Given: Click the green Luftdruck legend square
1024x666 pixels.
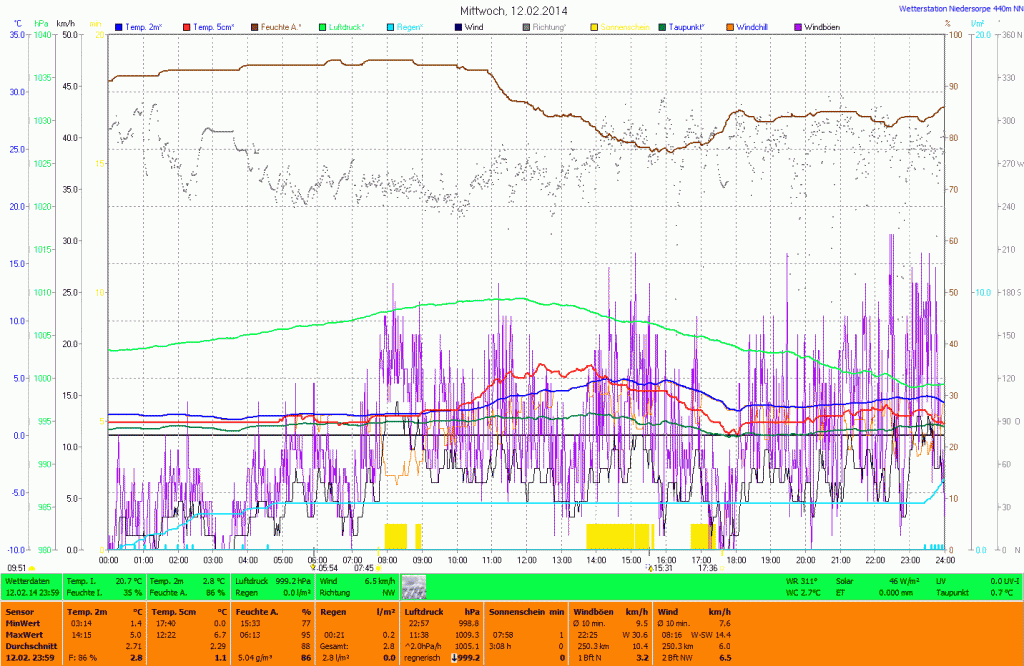Looking at the screenshot, I should point(323,25).
